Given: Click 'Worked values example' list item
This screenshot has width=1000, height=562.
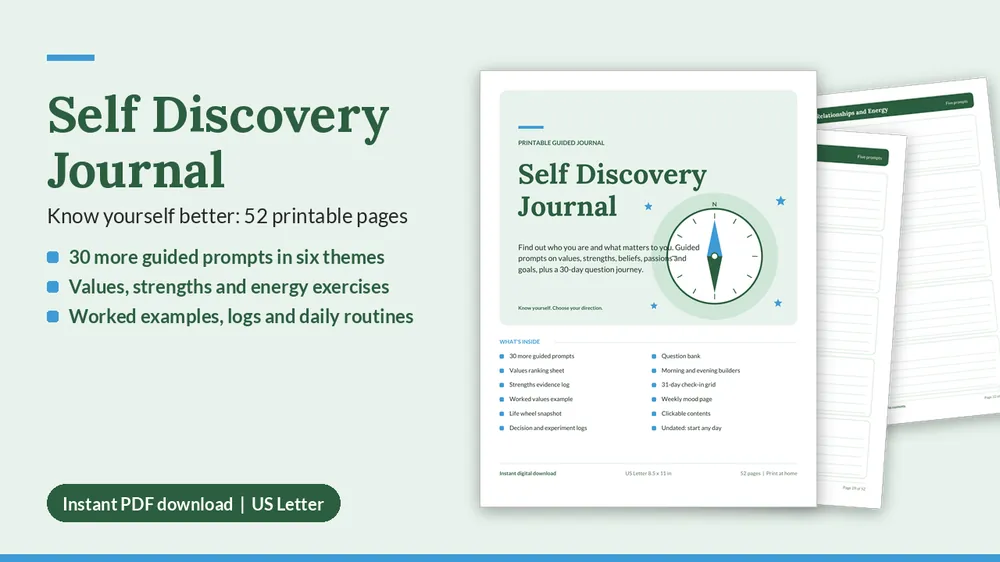Looking at the screenshot, I should [x=541, y=399].
